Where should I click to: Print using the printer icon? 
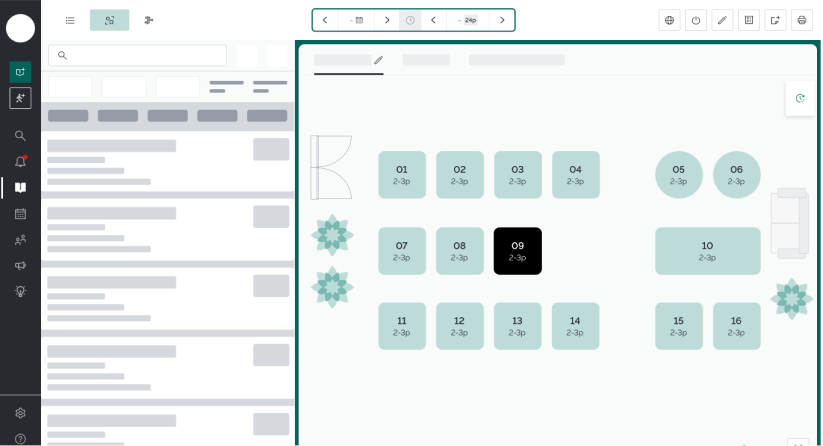point(801,20)
